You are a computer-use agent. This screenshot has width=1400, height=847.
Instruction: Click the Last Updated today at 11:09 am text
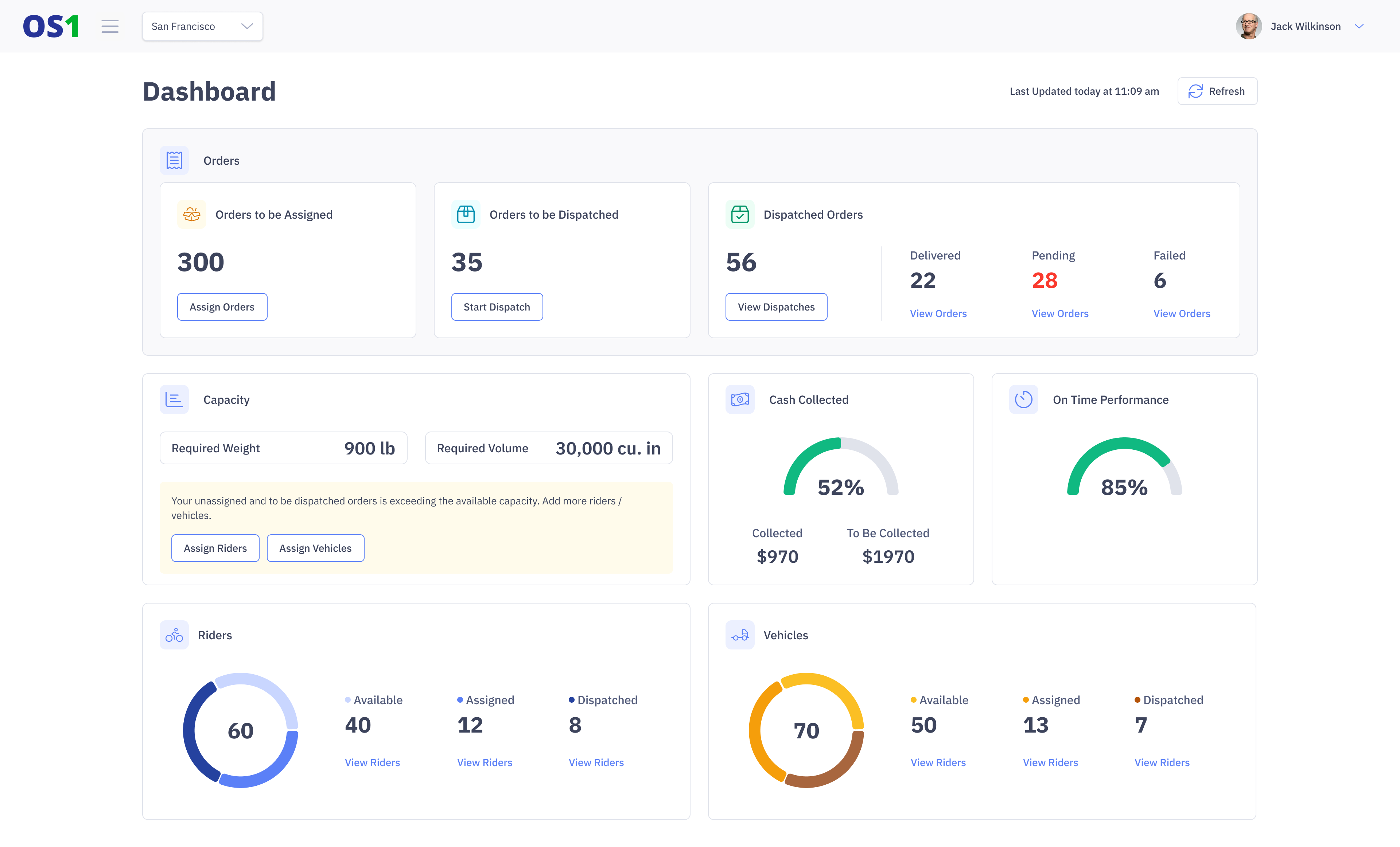pyautogui.click(x=1084, y=91)
